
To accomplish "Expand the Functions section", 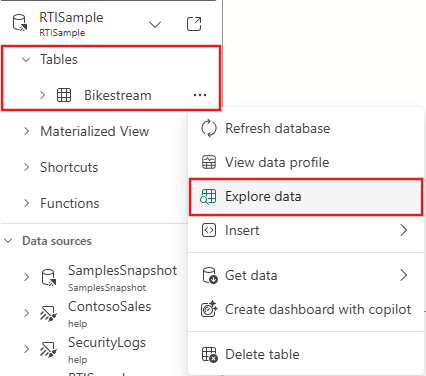I will (27, 203).
